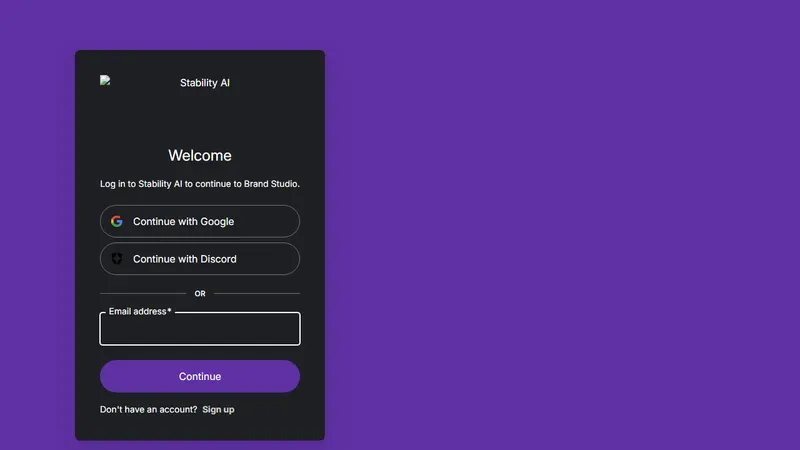Open the Sign up link
This screenshot has height=450, width=800.
coord(218,410)
